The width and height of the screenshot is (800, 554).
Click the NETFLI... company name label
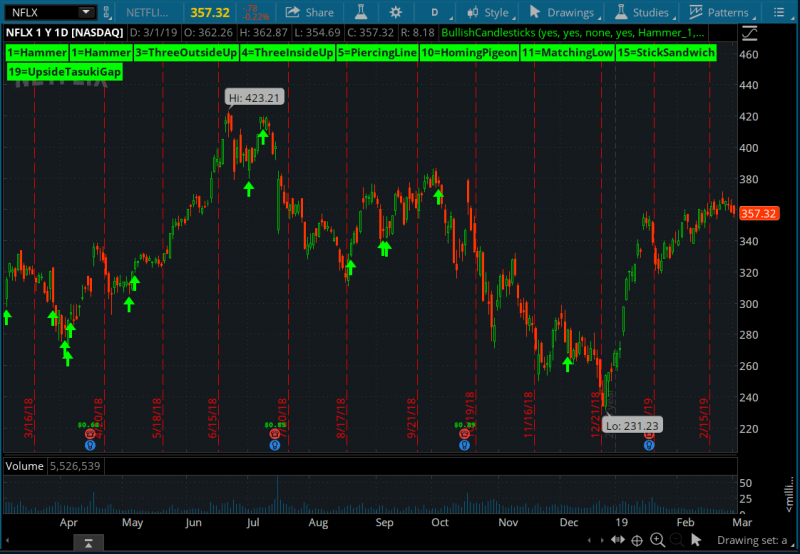pyautogui.click(x=147, y=12)
